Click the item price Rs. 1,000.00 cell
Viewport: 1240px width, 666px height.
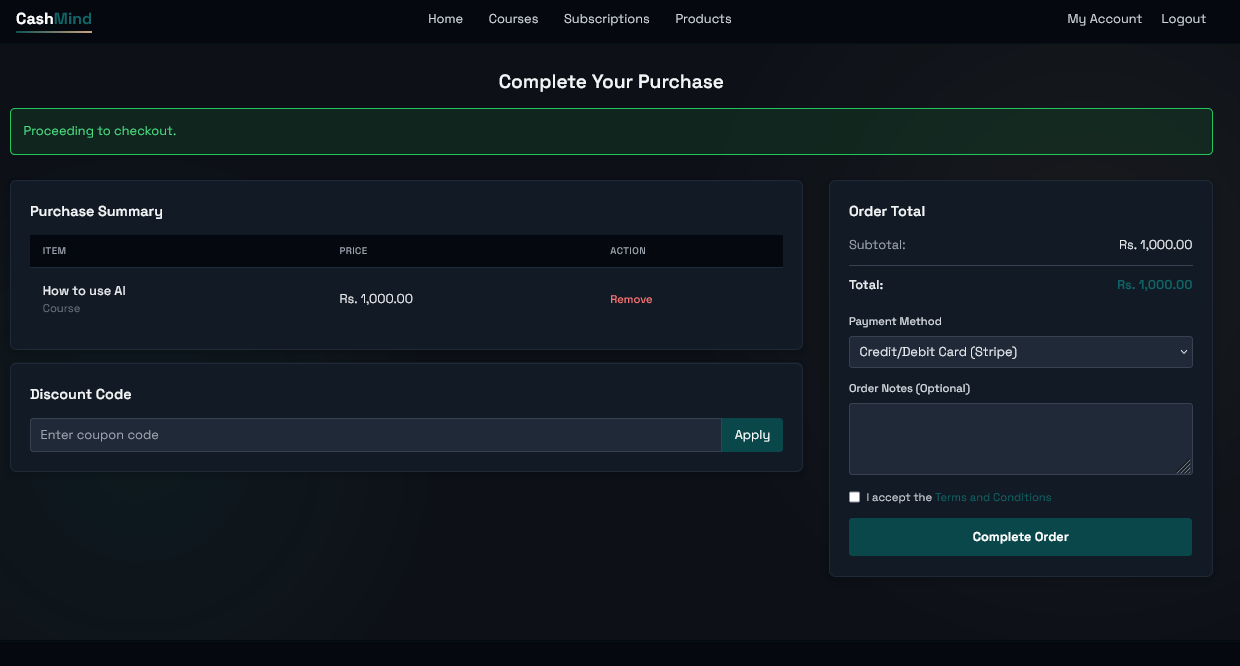pos(376,299)
